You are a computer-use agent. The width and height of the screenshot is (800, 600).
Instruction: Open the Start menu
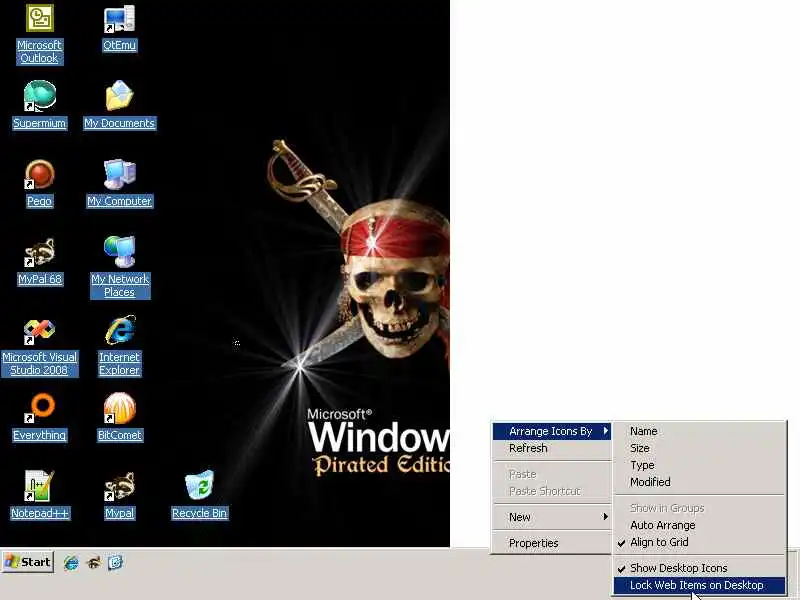(28, 562)
